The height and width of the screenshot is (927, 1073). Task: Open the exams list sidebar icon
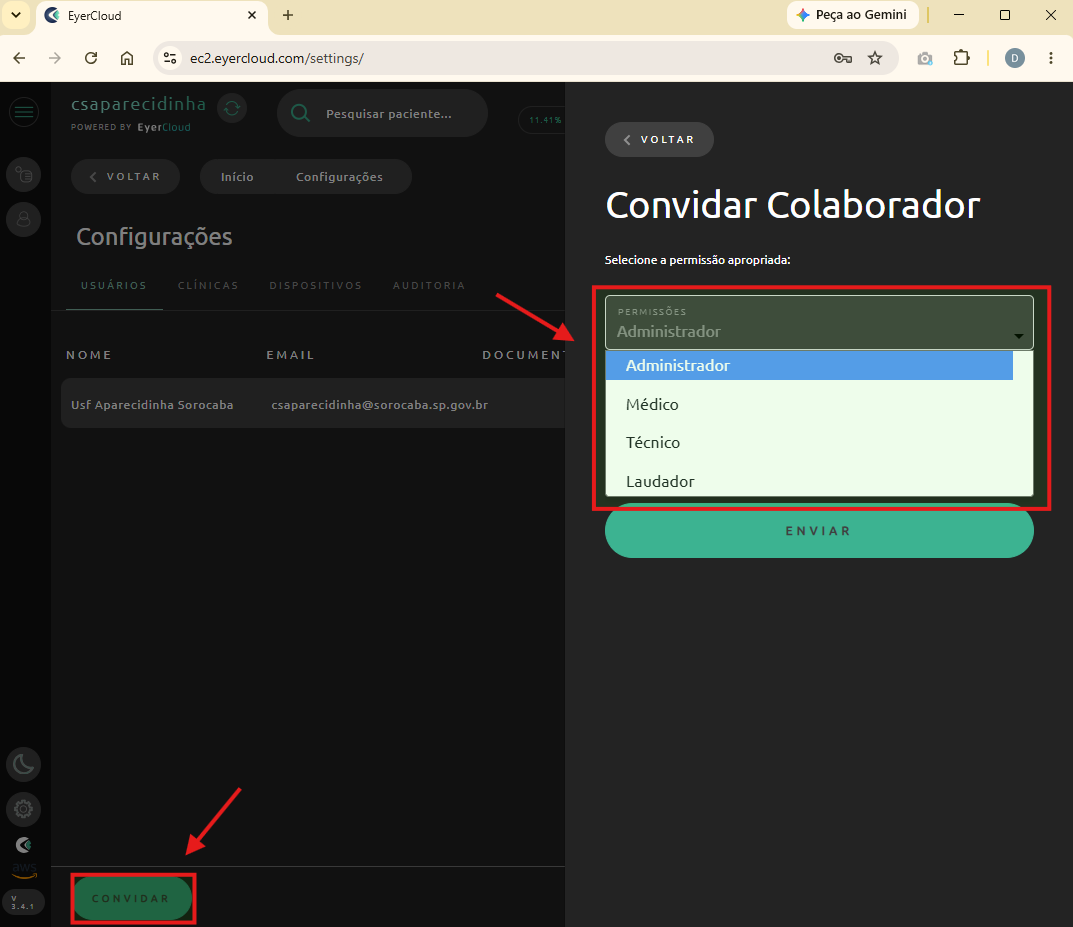[x=24, y=175]
